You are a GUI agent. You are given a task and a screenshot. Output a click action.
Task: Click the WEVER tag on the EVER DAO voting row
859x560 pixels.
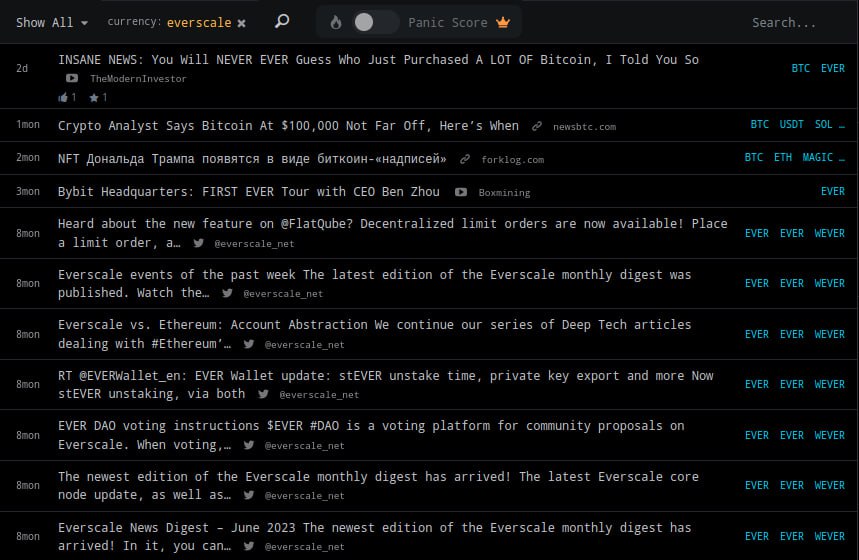pyautogui.click(x=829, y=435)
